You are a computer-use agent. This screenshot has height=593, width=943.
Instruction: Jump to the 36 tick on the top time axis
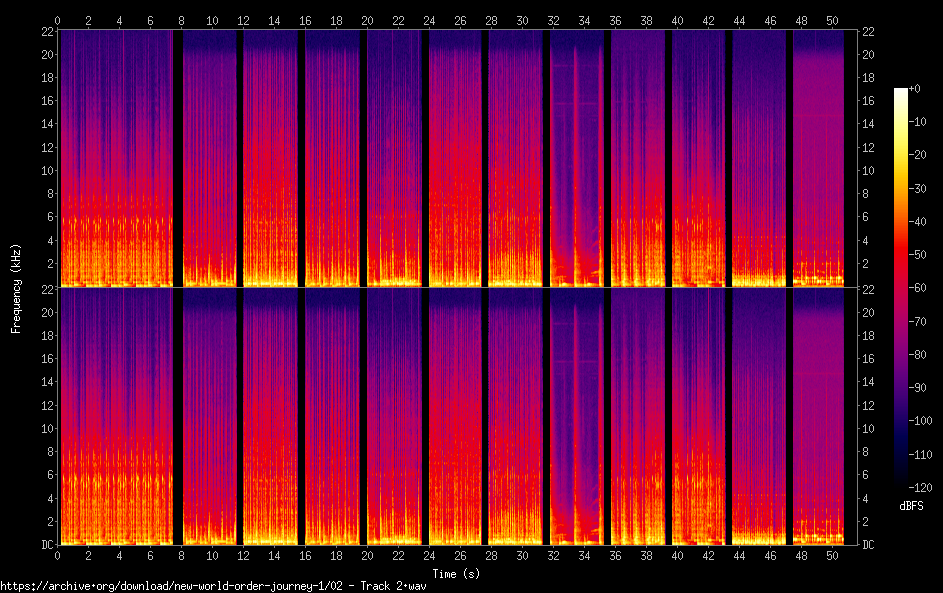pyautogui.click(x=615, y=20)
